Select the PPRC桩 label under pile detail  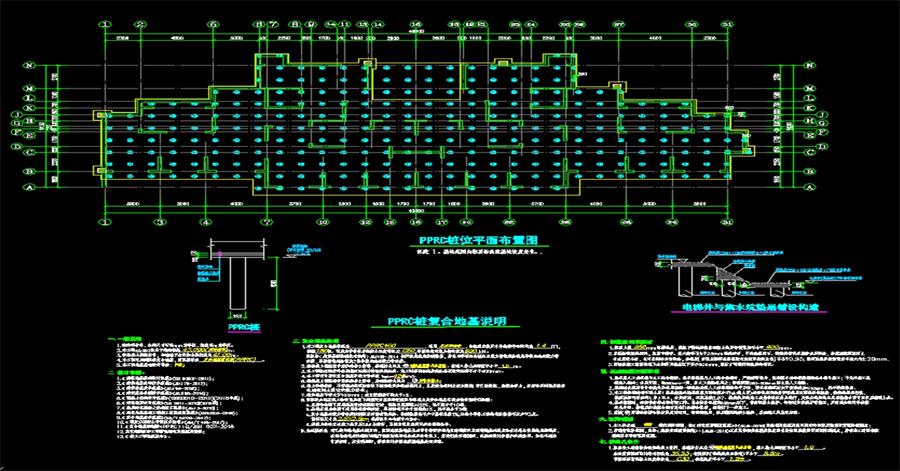[x=240, y=326]
